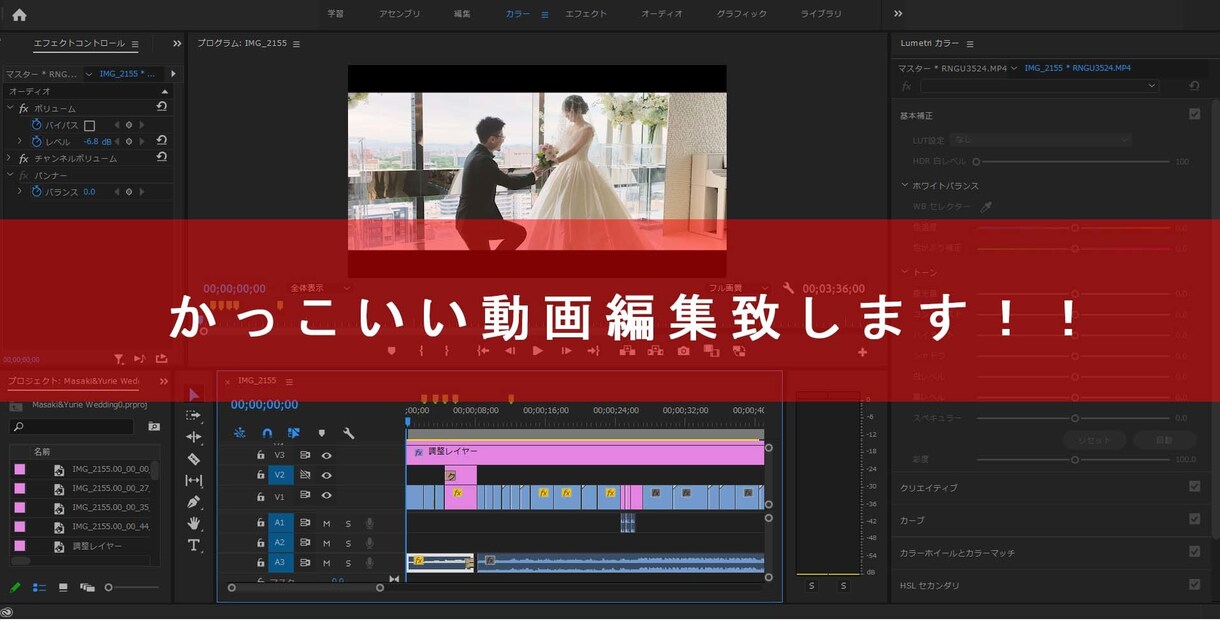Switch to the 編集 workspace
This screenshot has width=1220, height=621.
pos(462,14)
